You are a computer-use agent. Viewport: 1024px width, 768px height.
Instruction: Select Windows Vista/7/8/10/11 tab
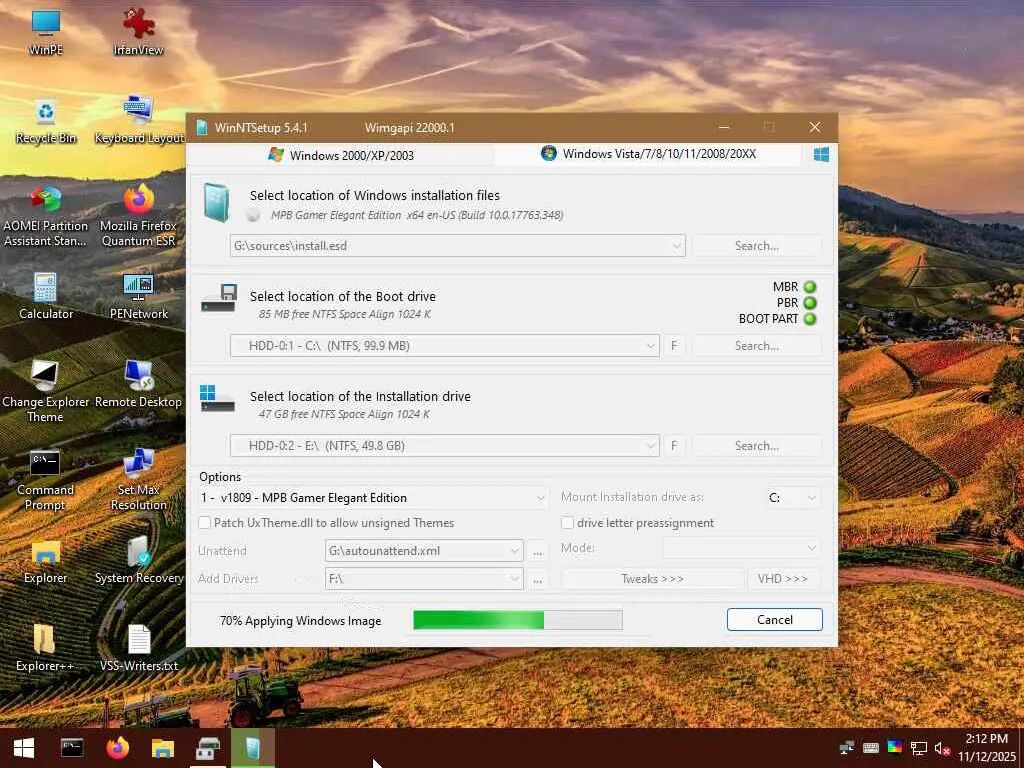pyautogui.click(x=648, y=154)
